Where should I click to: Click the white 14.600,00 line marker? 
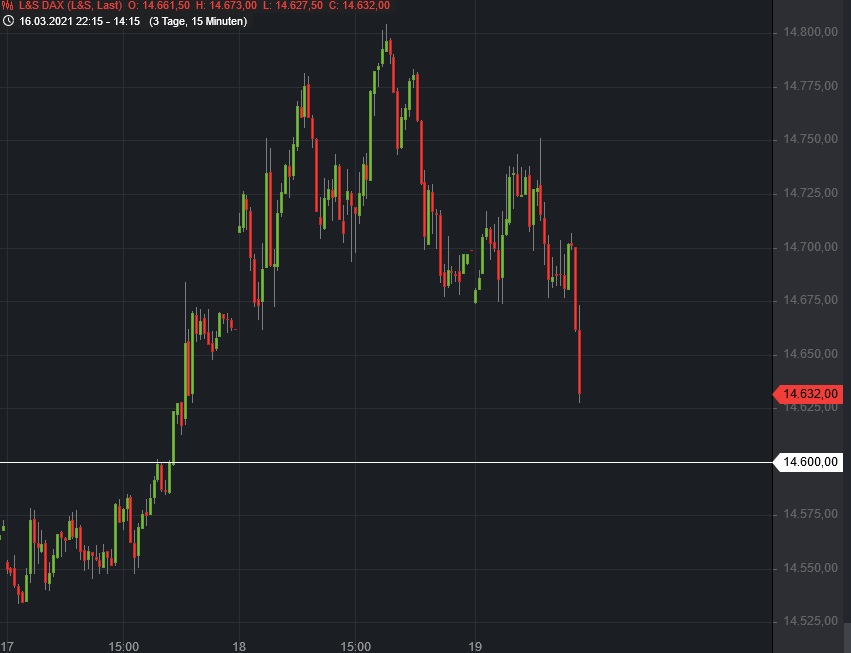810,463
